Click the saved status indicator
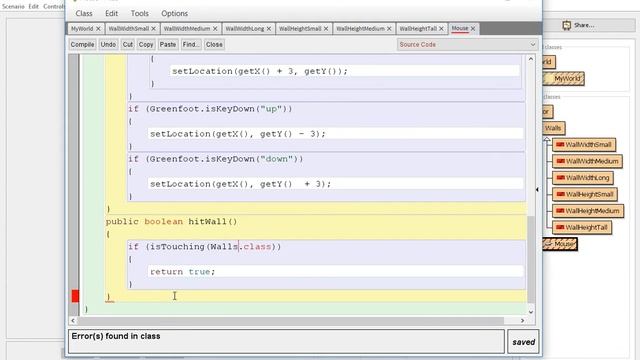640x360 pixels. pos(523,342)
